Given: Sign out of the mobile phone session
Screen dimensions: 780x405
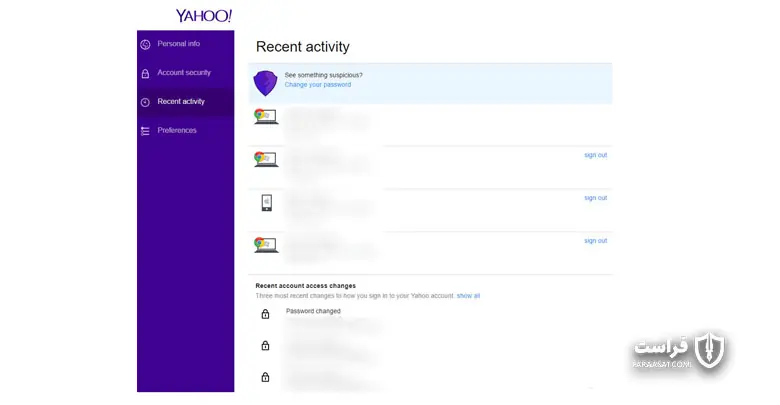Looking at the screenshot, I should coord(595,198).
